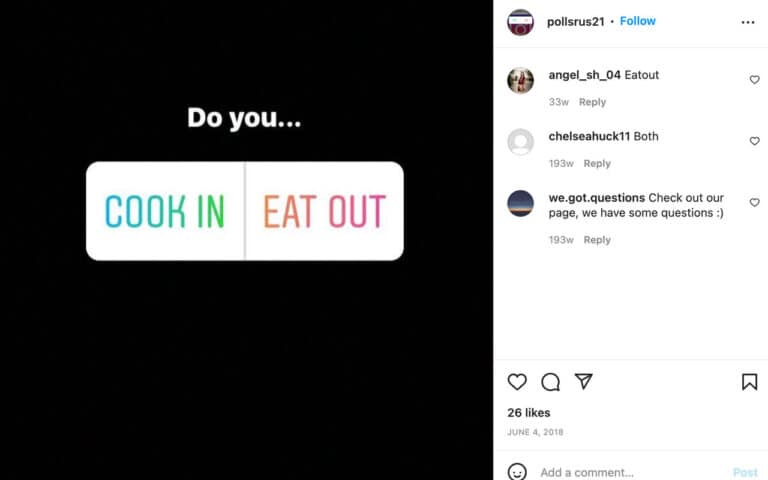This screenshot has width=768, height=480.
Task: Open angel_sh_04 profile picture
Action: coord(520,80)
